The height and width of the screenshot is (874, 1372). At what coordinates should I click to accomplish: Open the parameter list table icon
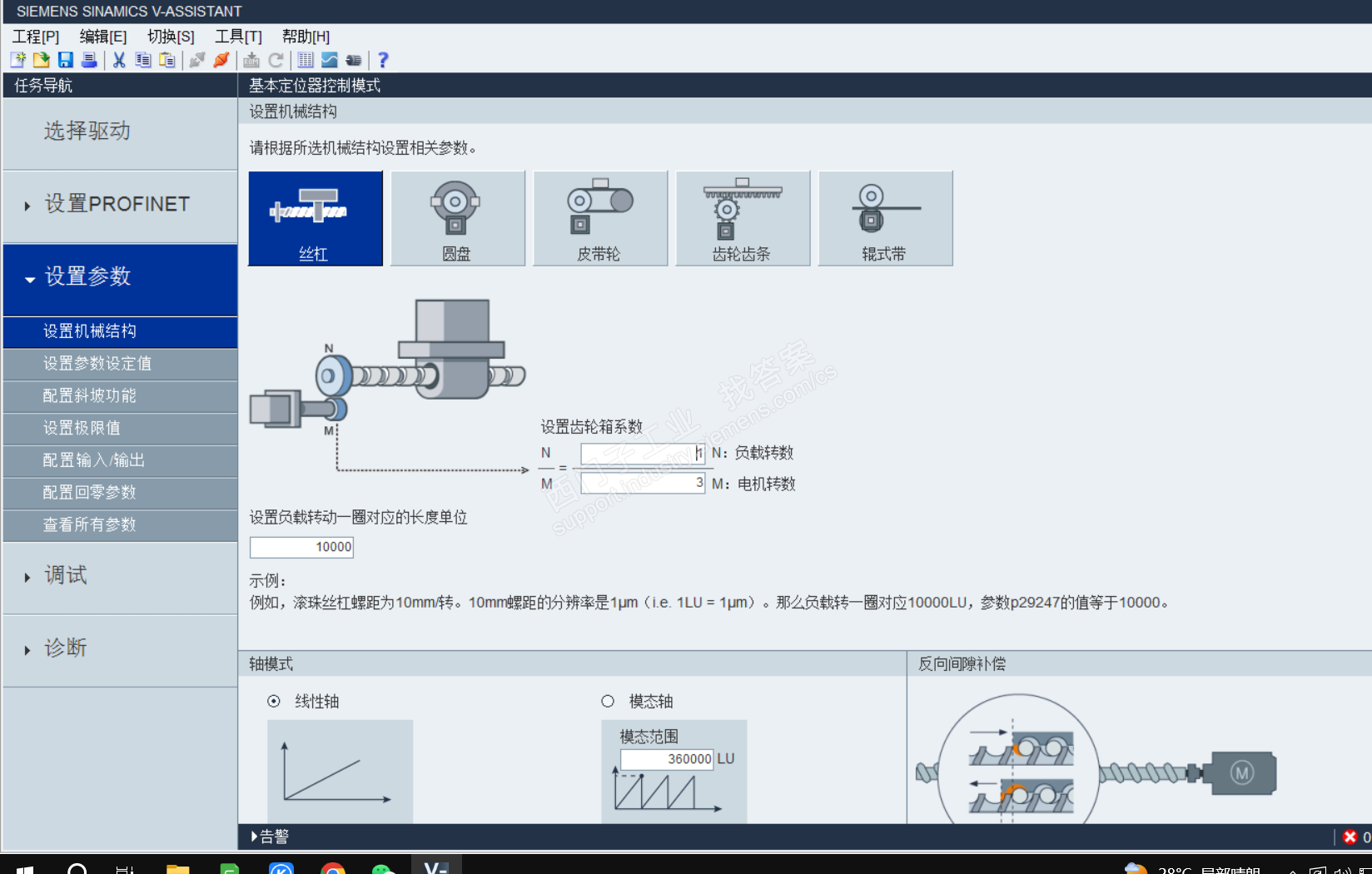tap(306, 60)
